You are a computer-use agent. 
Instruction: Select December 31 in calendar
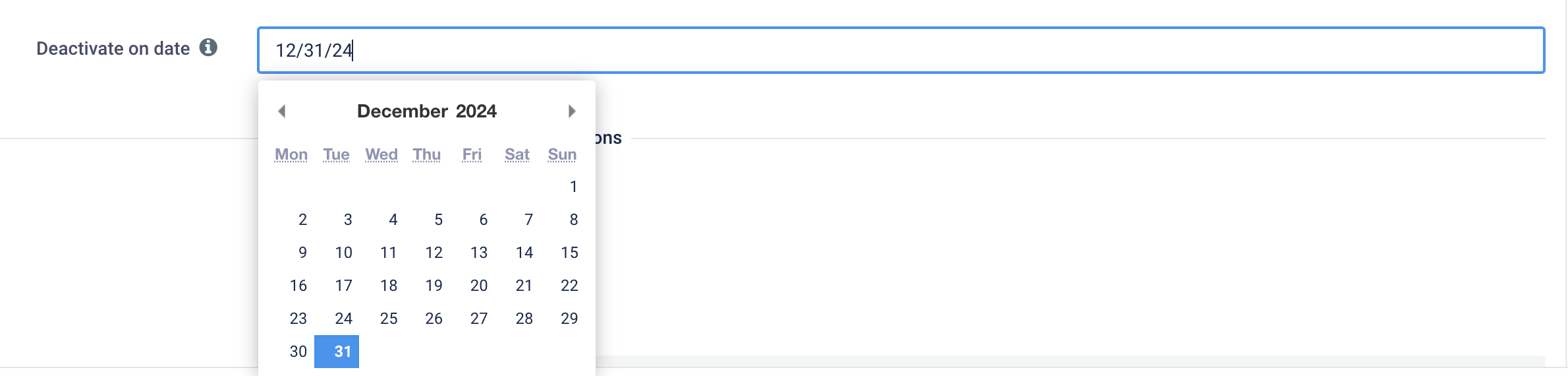point(337,352)
